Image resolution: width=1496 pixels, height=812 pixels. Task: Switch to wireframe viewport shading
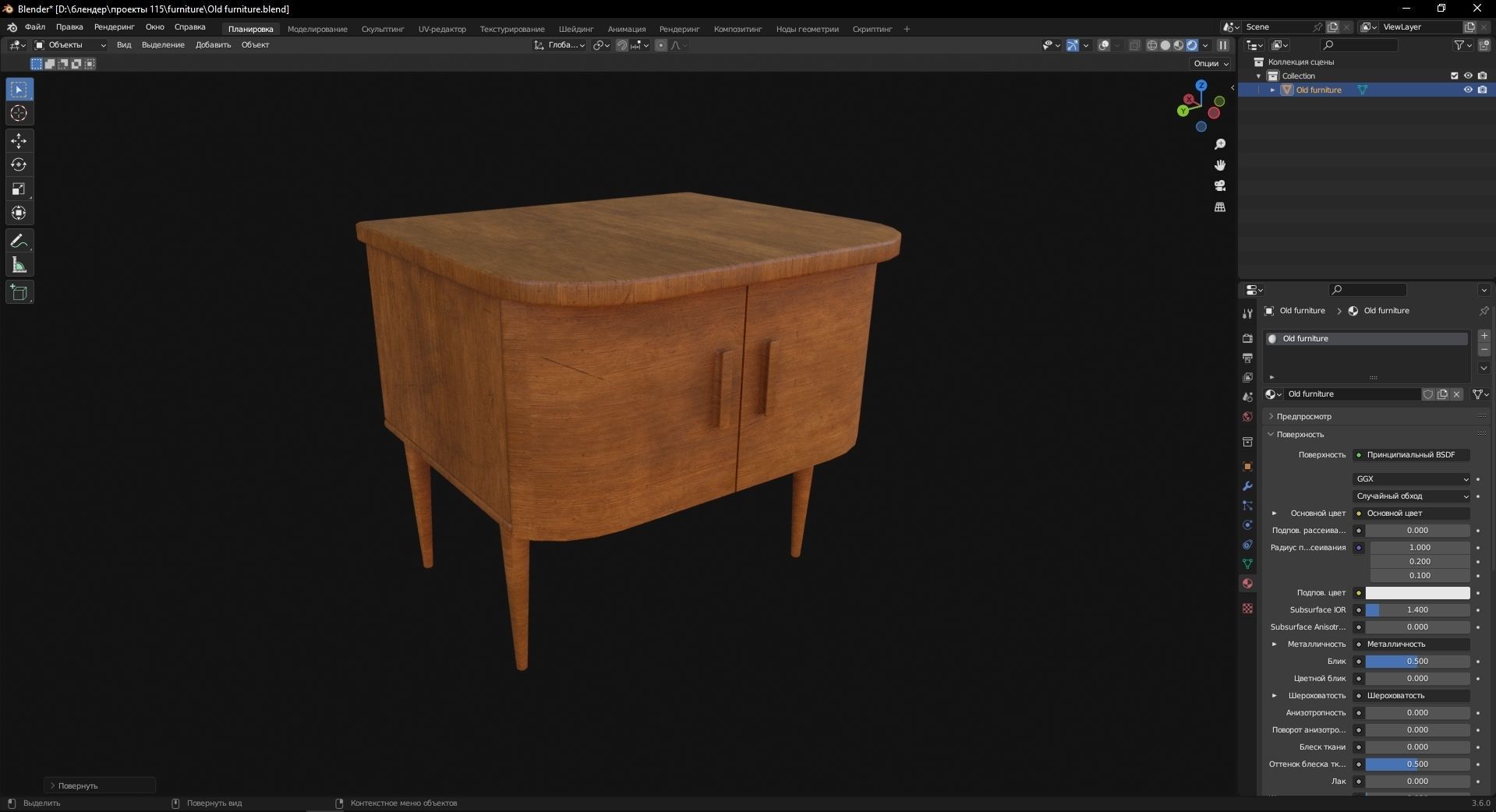tap(1151, 45)
